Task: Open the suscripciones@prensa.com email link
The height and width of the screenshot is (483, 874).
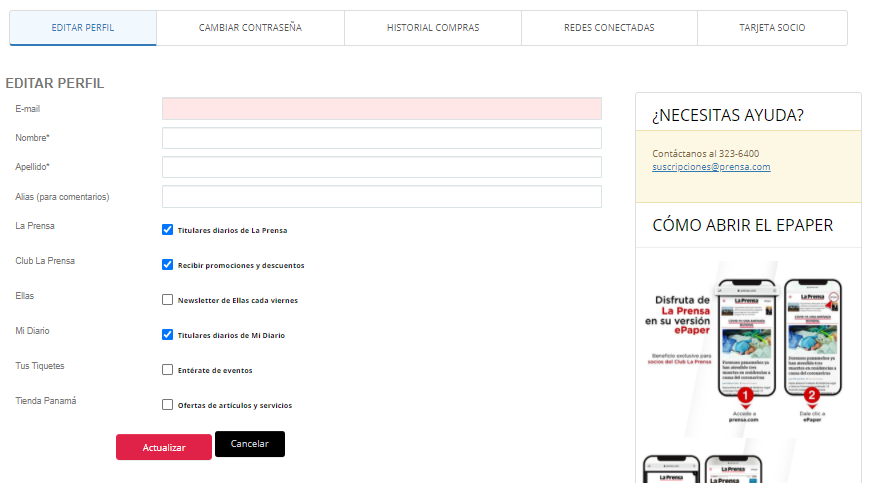Action: pyautogui.click(x=711, y=167)
